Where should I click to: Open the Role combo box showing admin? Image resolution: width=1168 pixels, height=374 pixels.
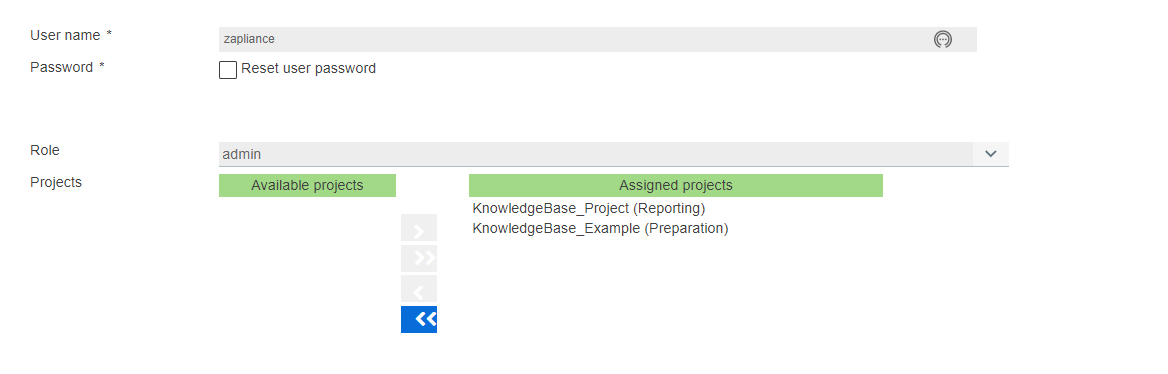click(x=614, y=154)
